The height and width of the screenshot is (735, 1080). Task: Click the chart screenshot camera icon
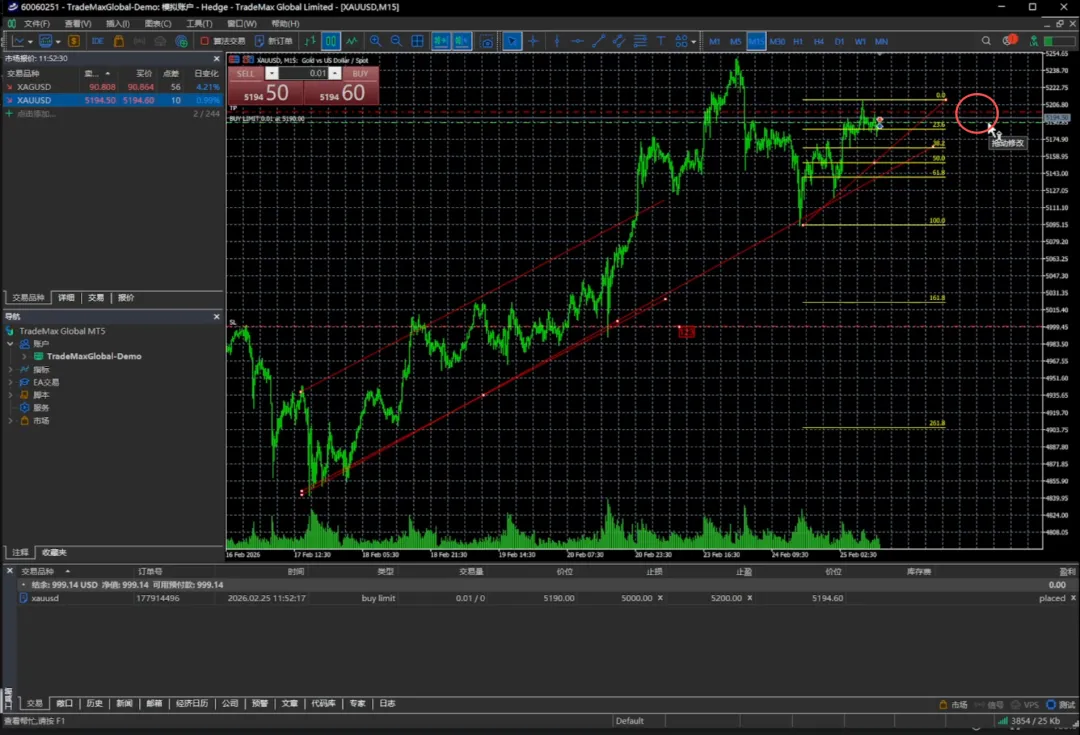click(486, 41)
